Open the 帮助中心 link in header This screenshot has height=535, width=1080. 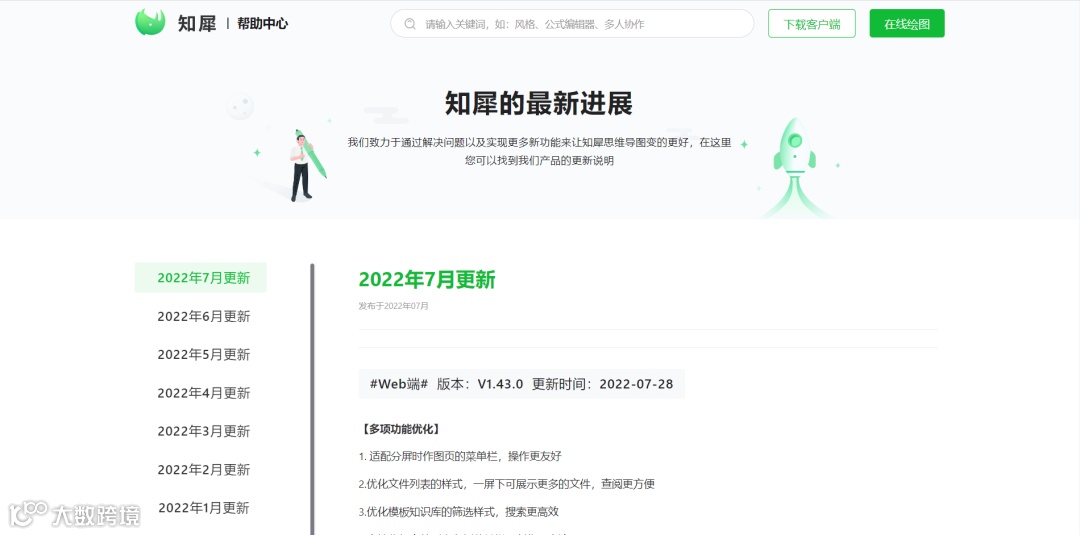pyautogui.click(x=262, y=23)
